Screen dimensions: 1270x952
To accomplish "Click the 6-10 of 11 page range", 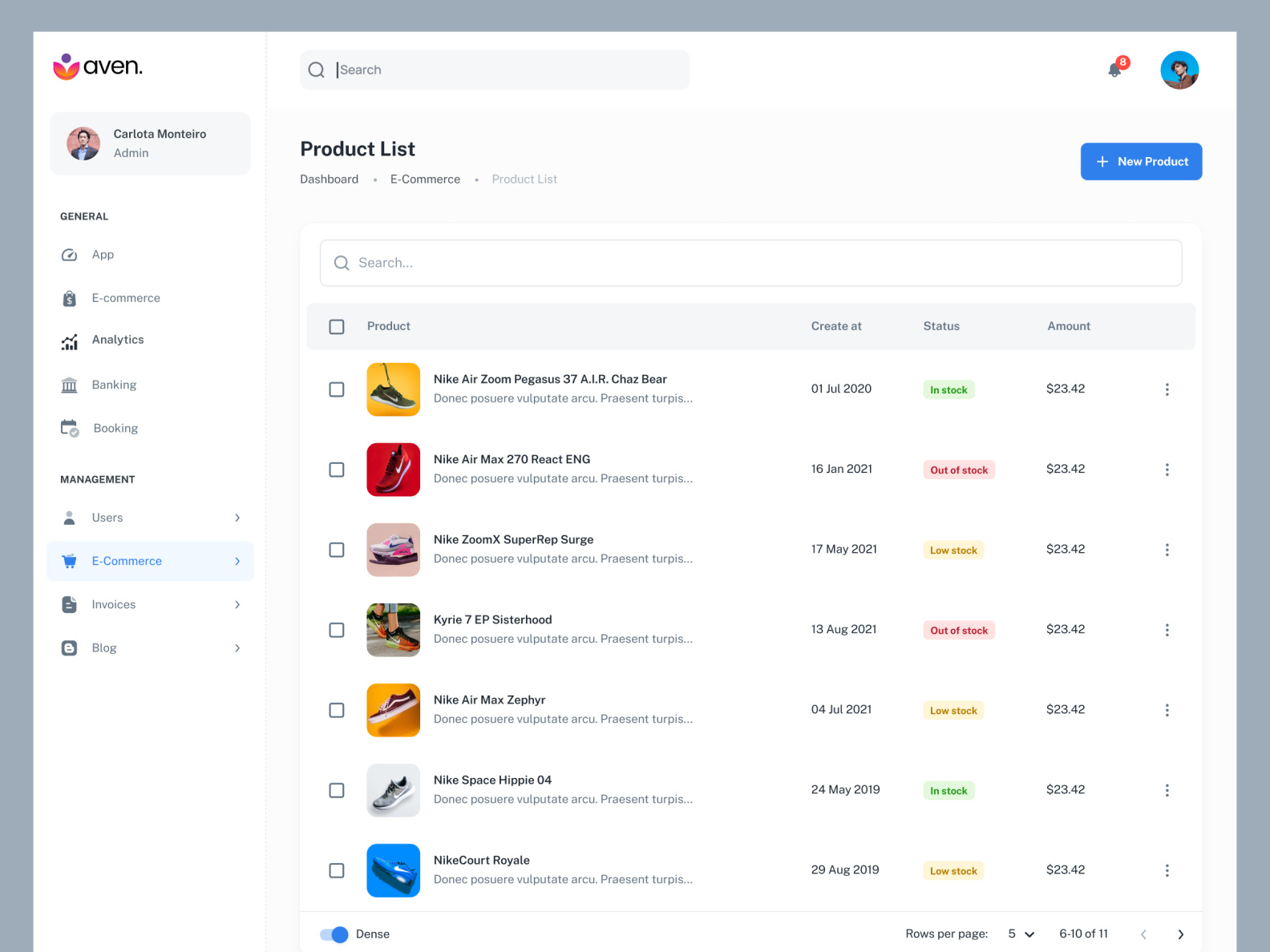I will (x=1083, y=934).
